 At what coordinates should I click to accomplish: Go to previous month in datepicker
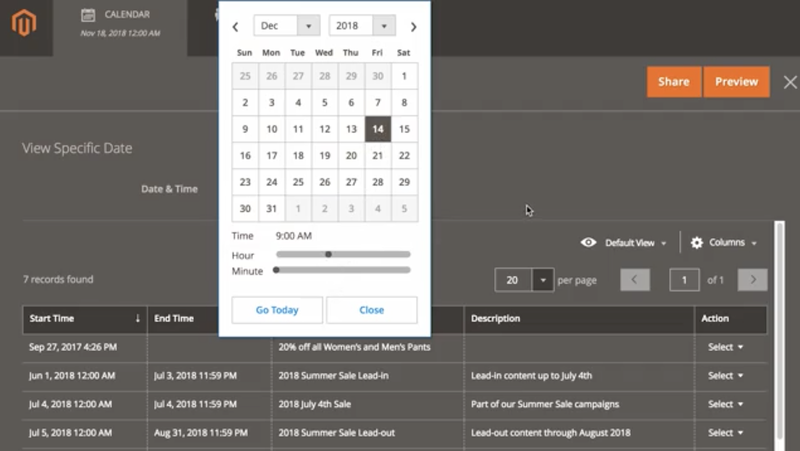pyautogui.click(x=235, y=27)
